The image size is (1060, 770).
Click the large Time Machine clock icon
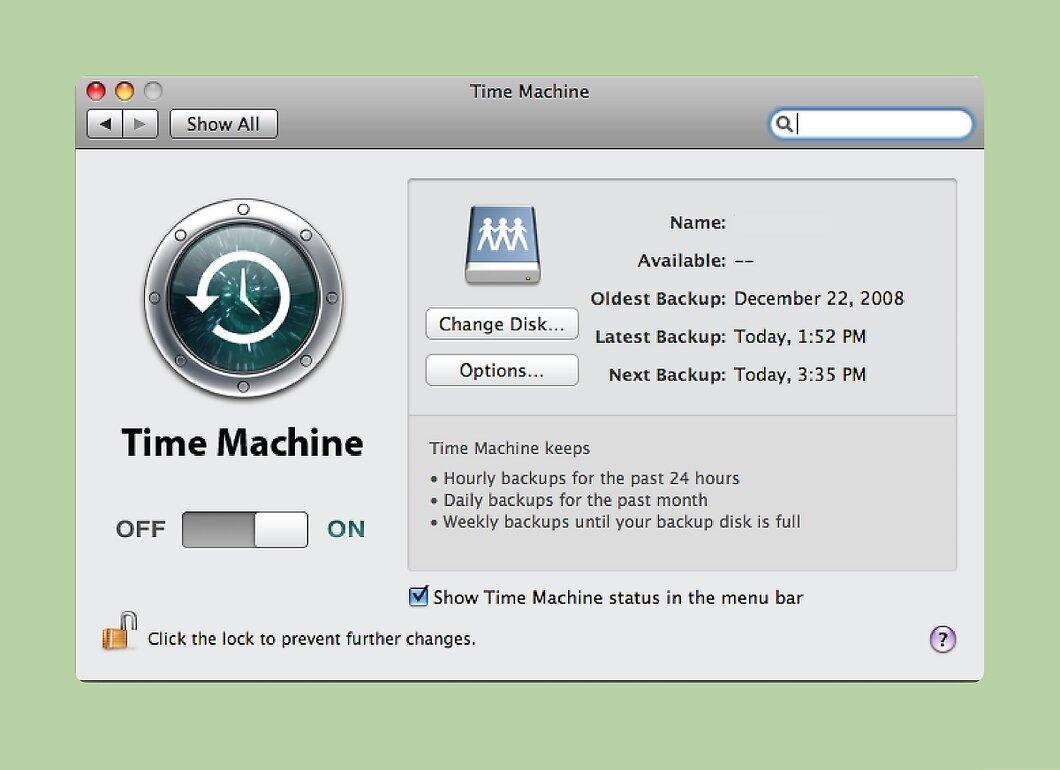click(243, 298)
